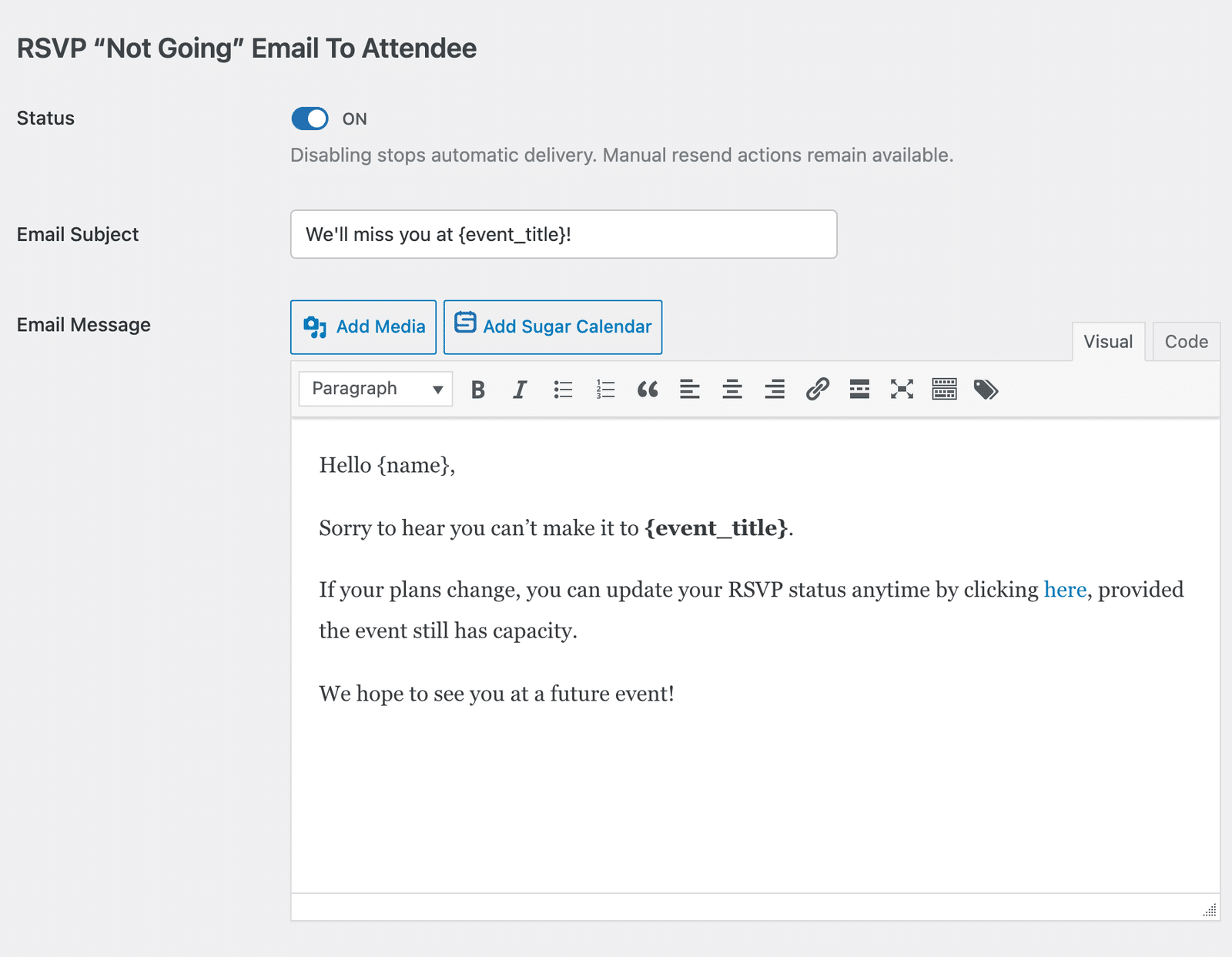
Task: Align text right
Action: tap(775, 390)
